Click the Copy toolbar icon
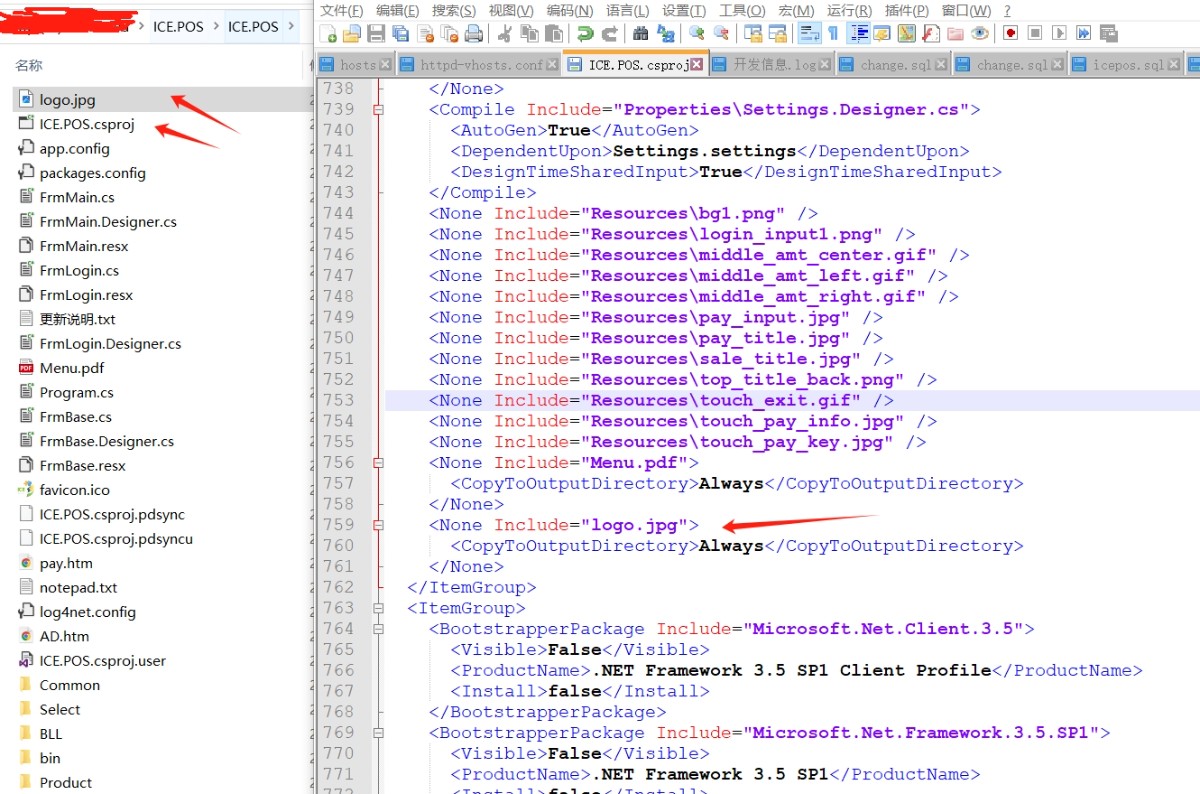This screenshot has width=1200, height=794. pyautogui.click(x=529, y=33)
